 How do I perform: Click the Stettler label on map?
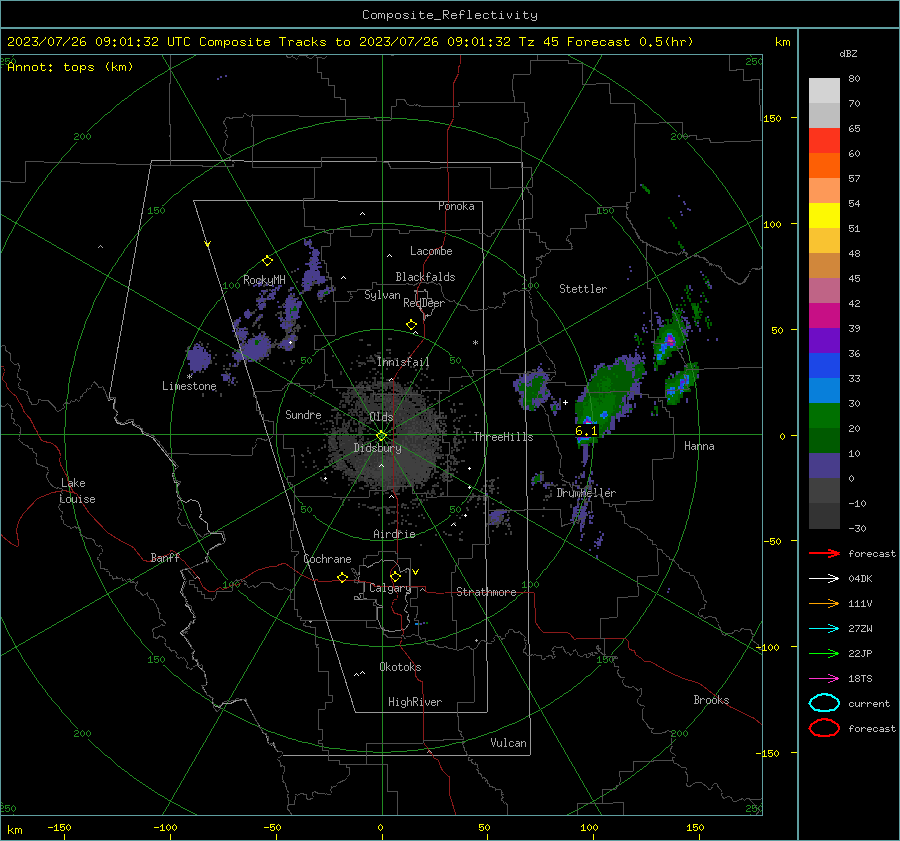583,289
